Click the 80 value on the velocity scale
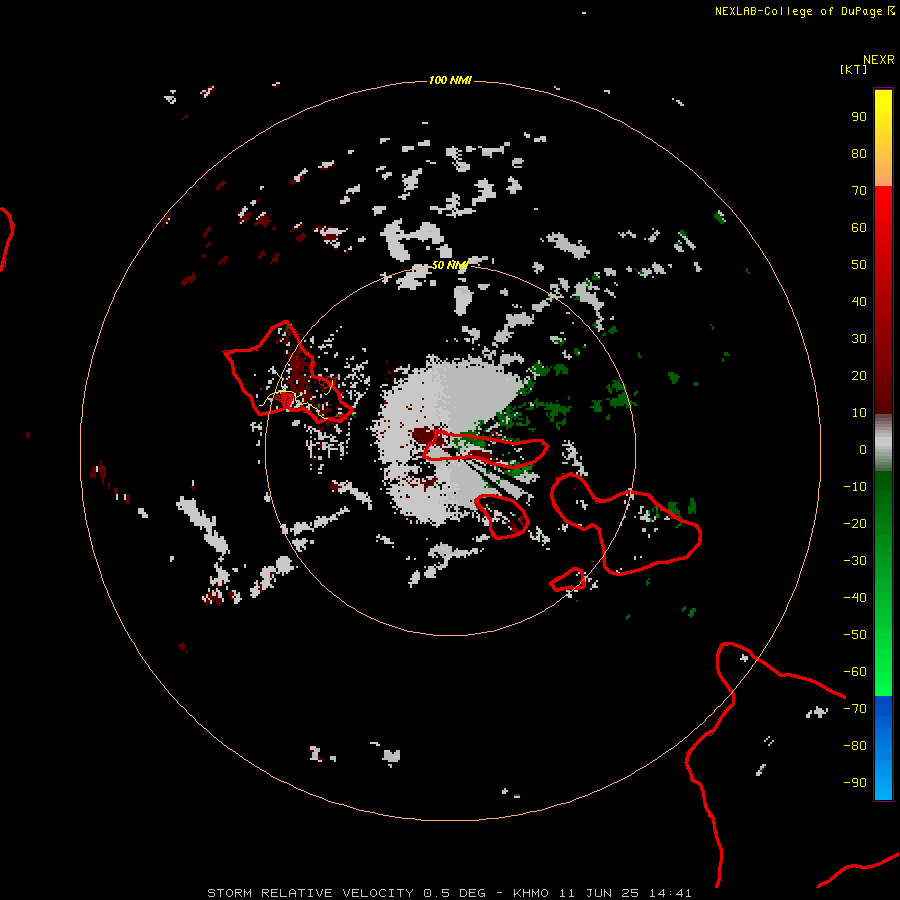The width and height of the screenshot is (900, 900). pos(859,154)
